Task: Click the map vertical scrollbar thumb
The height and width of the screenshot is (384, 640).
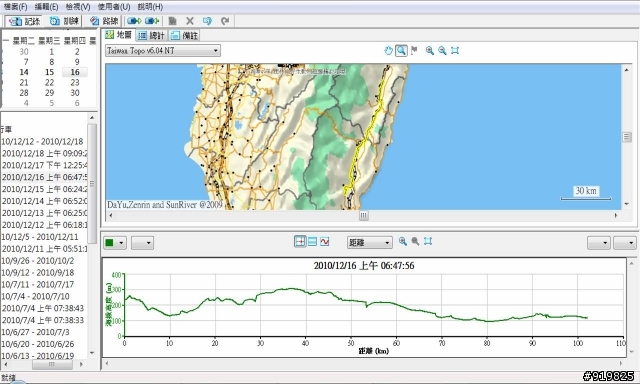Action: pyautogui.click(x=627, y=137)
